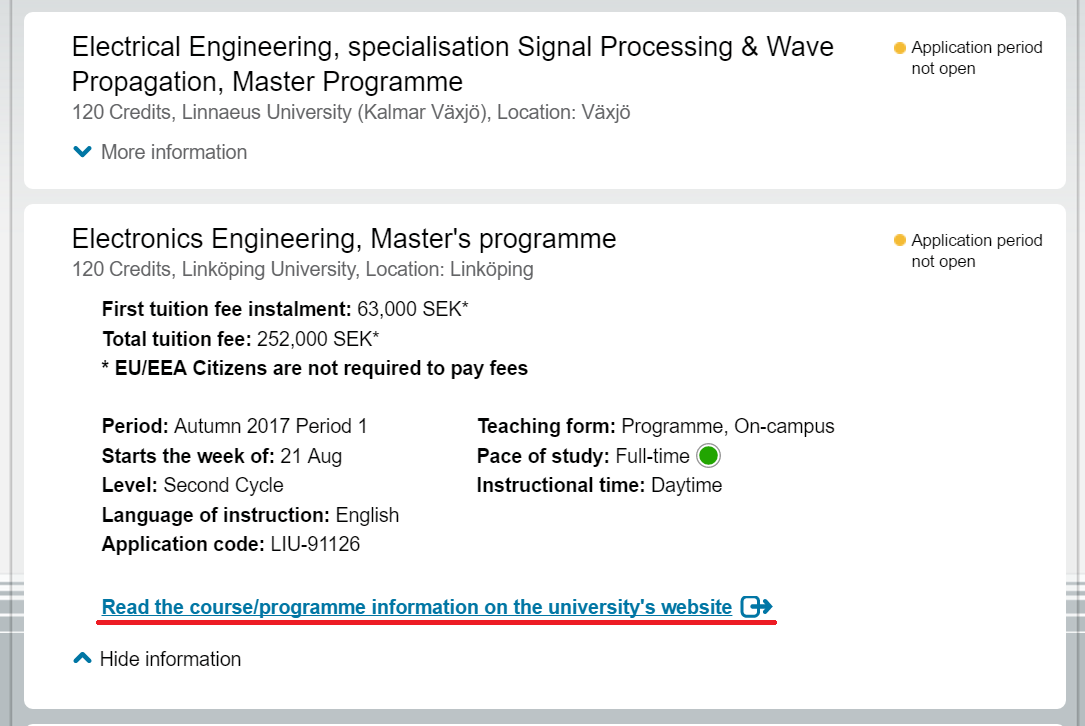Collapse details with Hide information

[170, 659]
